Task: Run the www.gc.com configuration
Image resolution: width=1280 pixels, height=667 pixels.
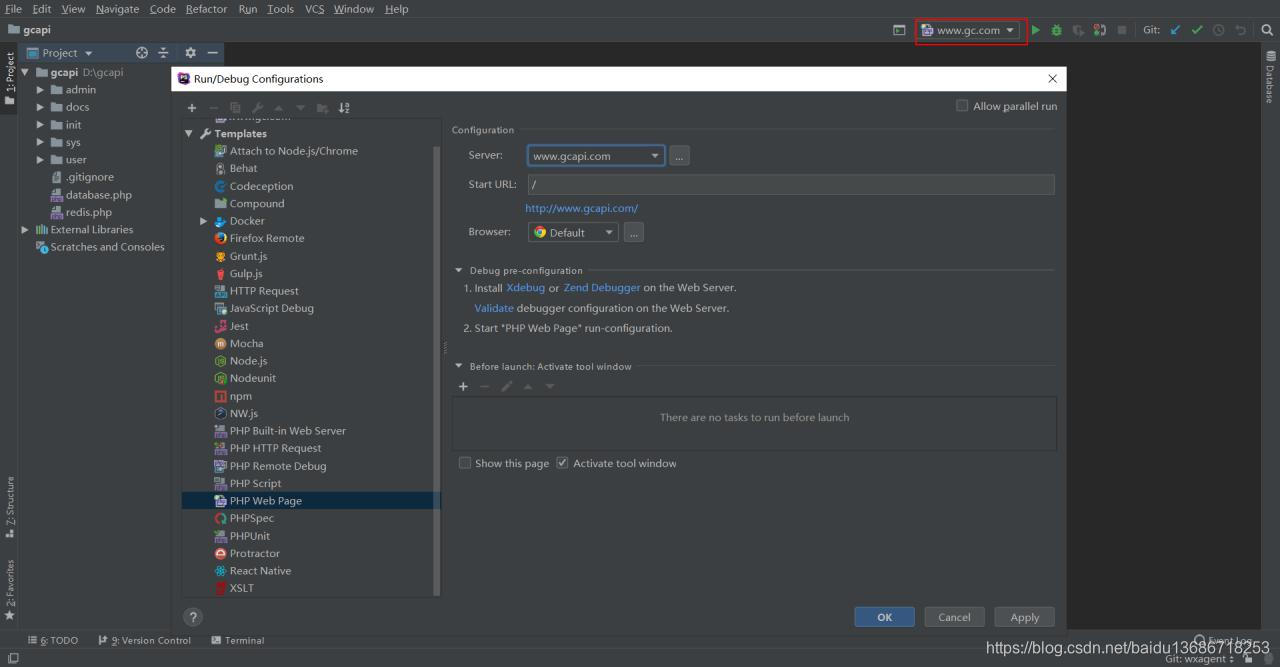Action: point(1036,30)
